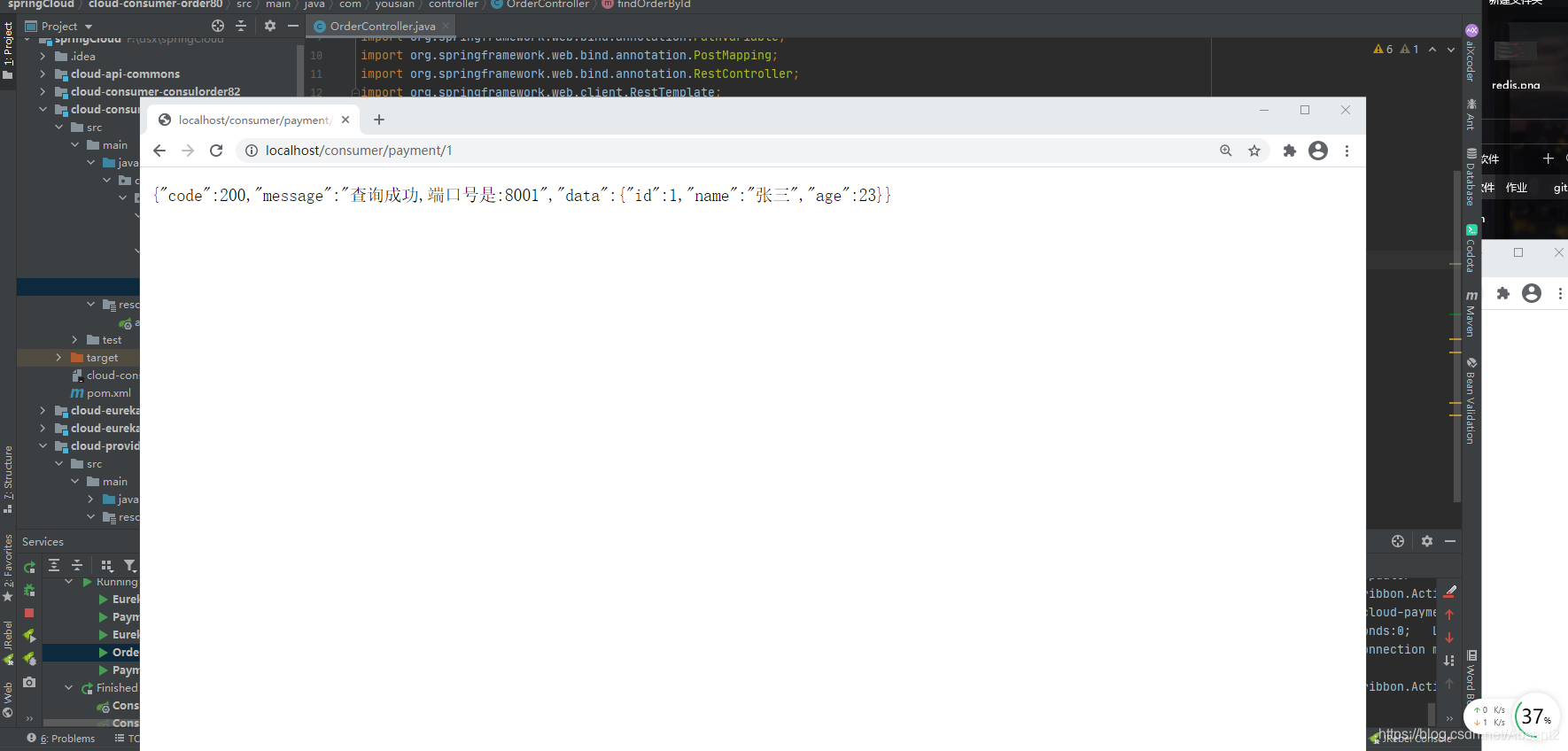This screenshot has width=1568, height=751.
Task: Open Services panel settings gear
Action: 1427,541
